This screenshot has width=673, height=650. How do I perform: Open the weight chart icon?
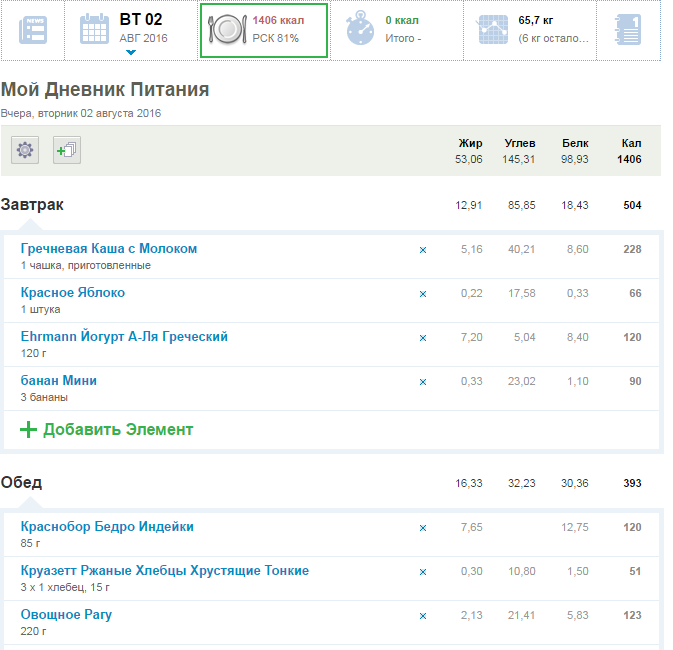[x=493, y=30]
